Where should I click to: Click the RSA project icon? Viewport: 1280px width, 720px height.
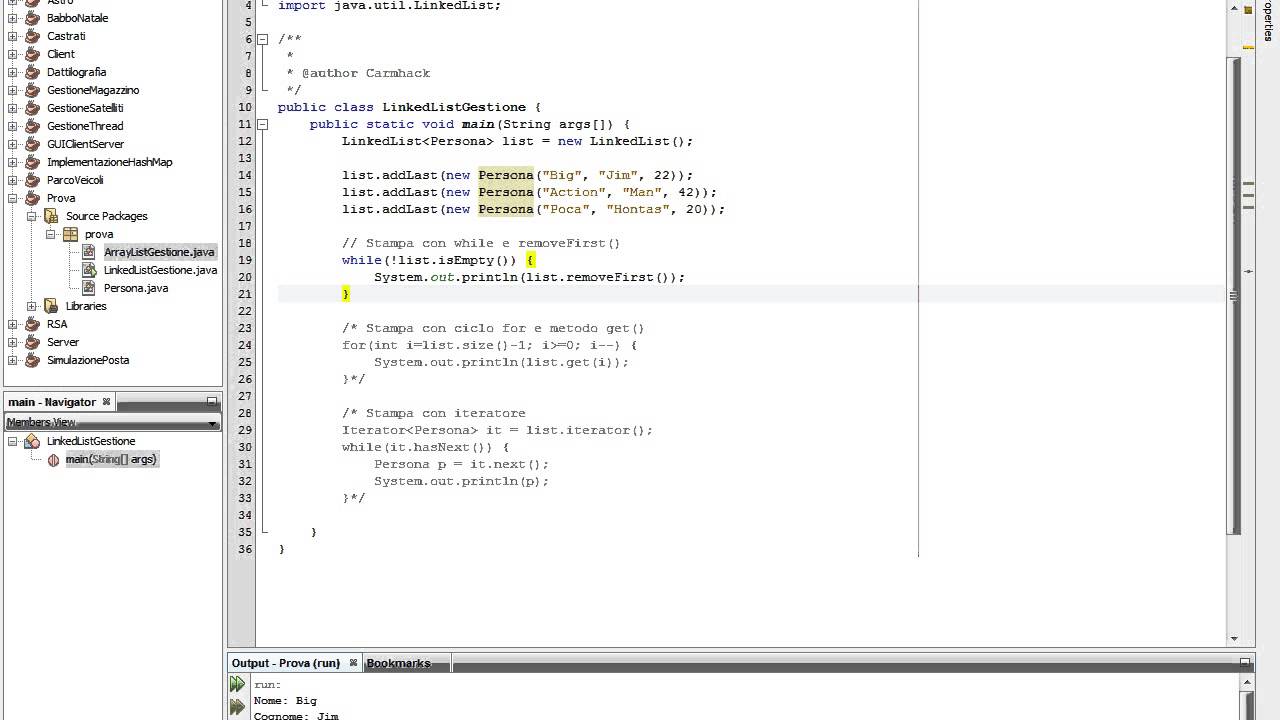tap(32, 324)
